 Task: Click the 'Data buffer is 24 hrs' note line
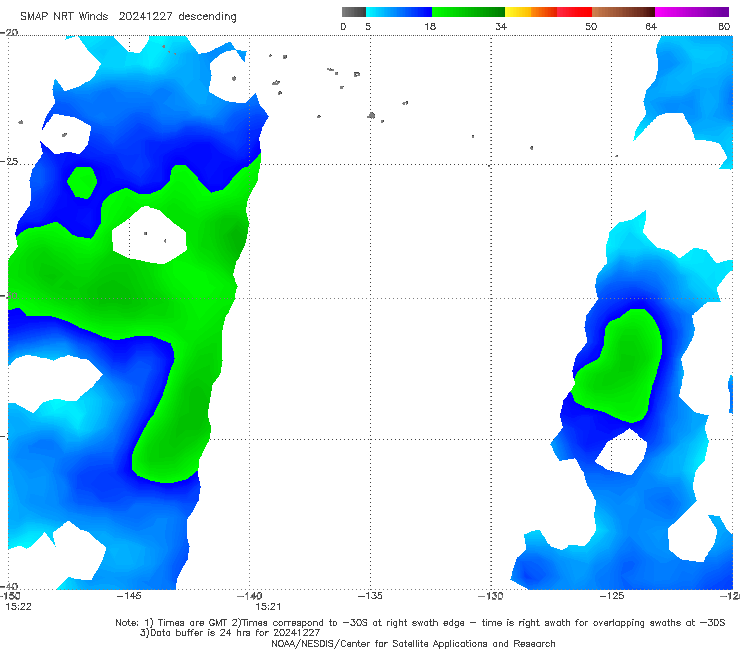click(230, 633)
